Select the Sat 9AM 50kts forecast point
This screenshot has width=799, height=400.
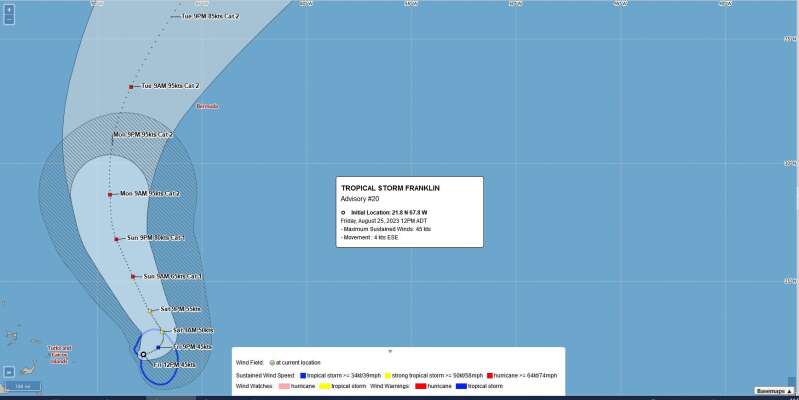click(x=162, y=331)
